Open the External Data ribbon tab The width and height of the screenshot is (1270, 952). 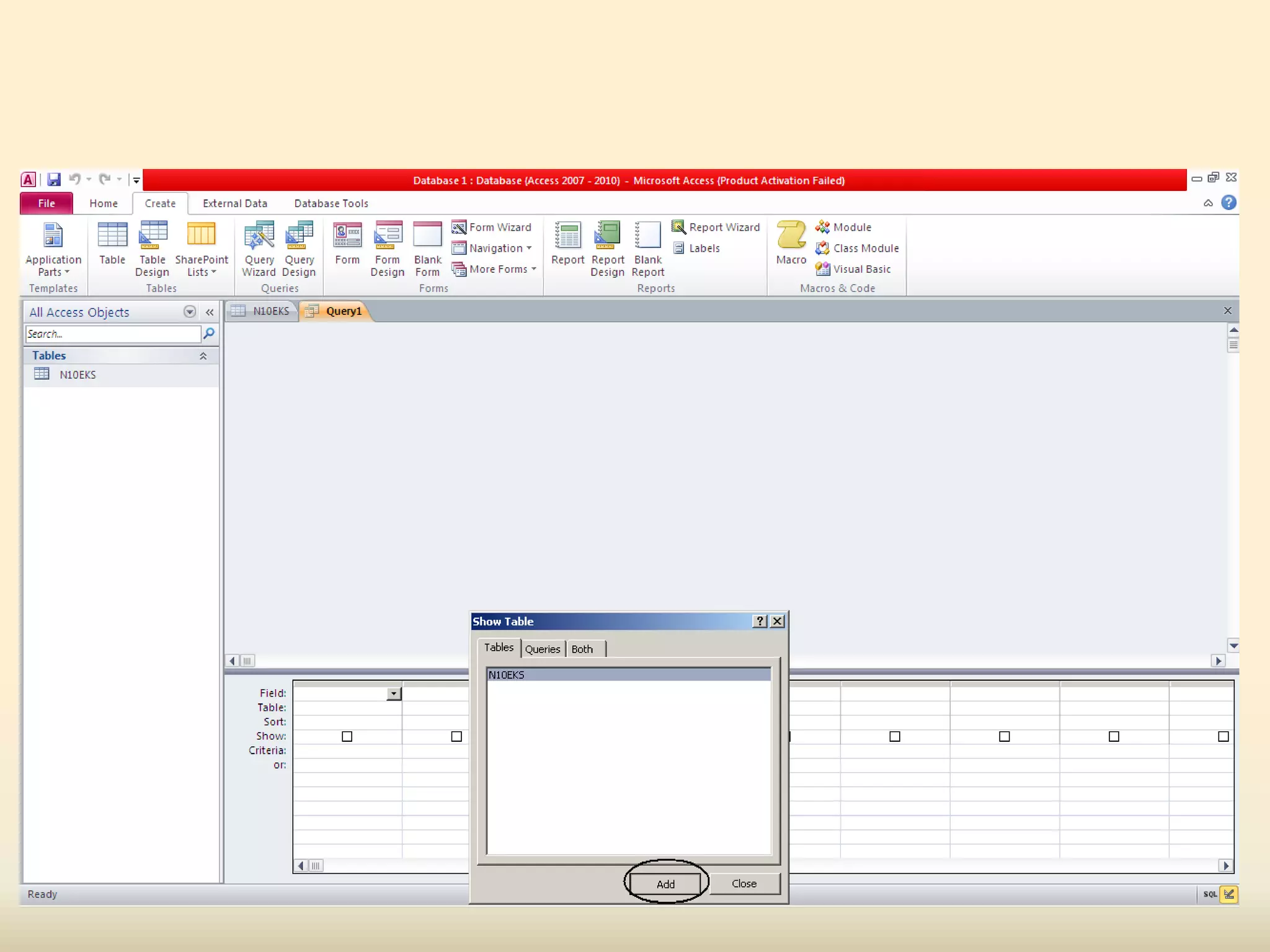click(234, 203)
